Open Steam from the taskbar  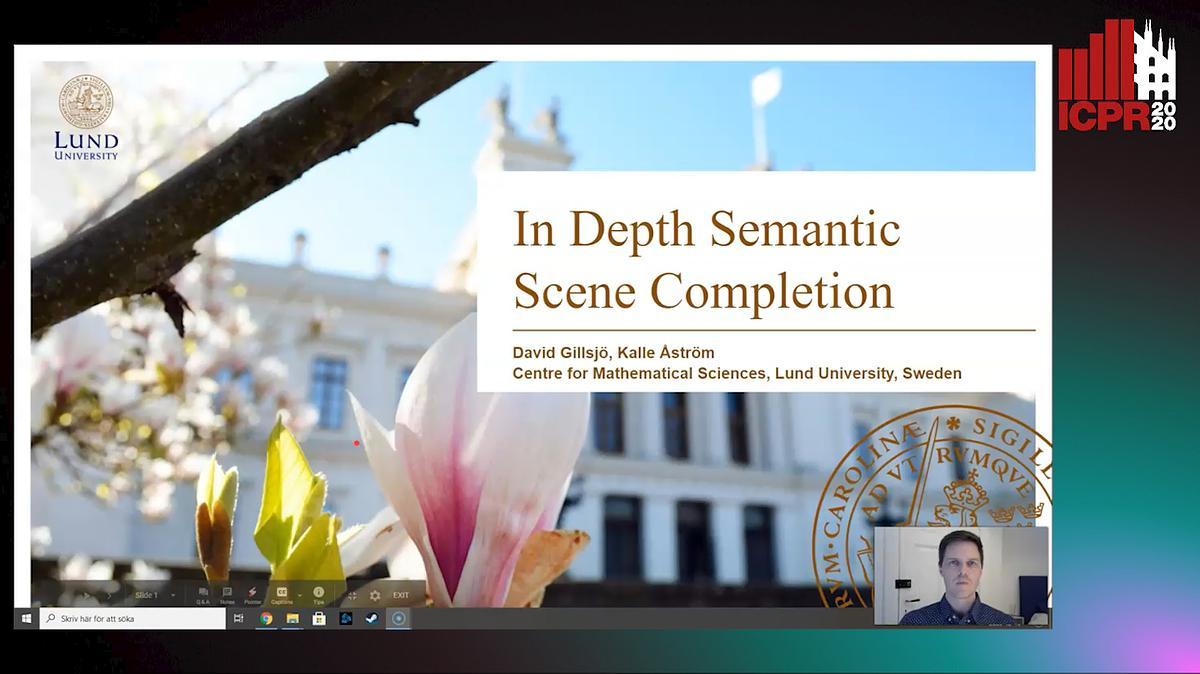[x=372, y=619]
